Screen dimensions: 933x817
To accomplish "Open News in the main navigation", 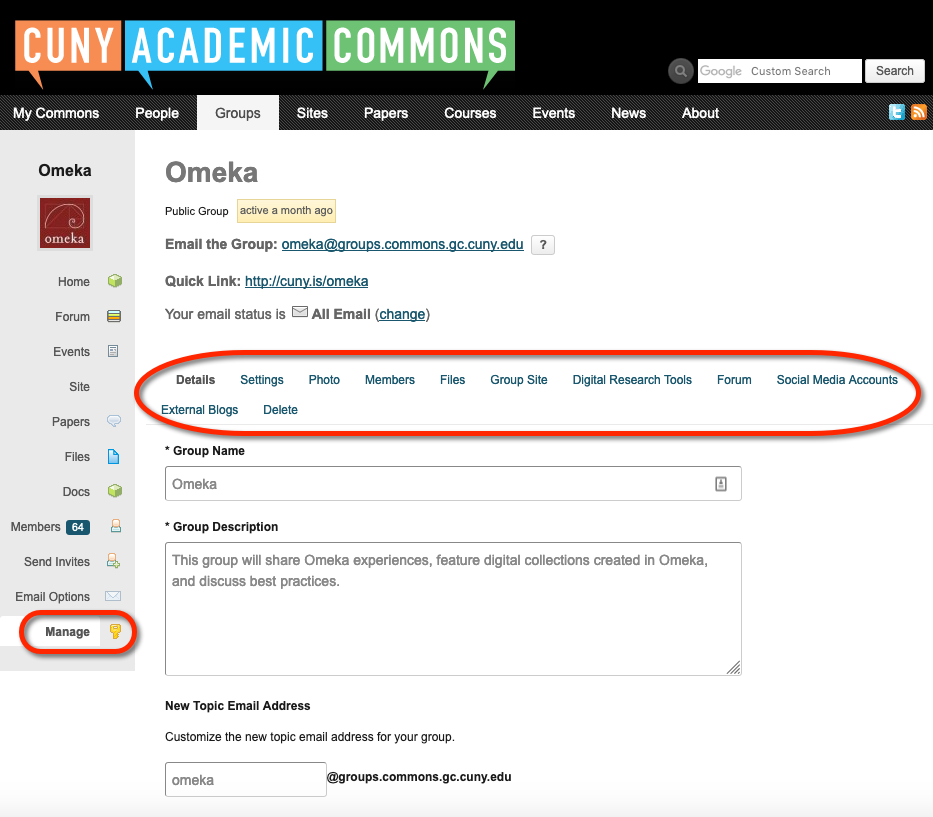I will tap(628, 113).
